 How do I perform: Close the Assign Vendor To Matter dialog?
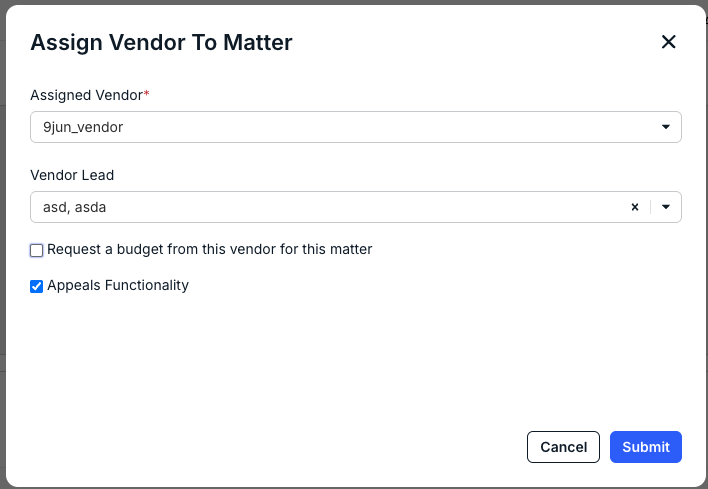coord(668,42)
